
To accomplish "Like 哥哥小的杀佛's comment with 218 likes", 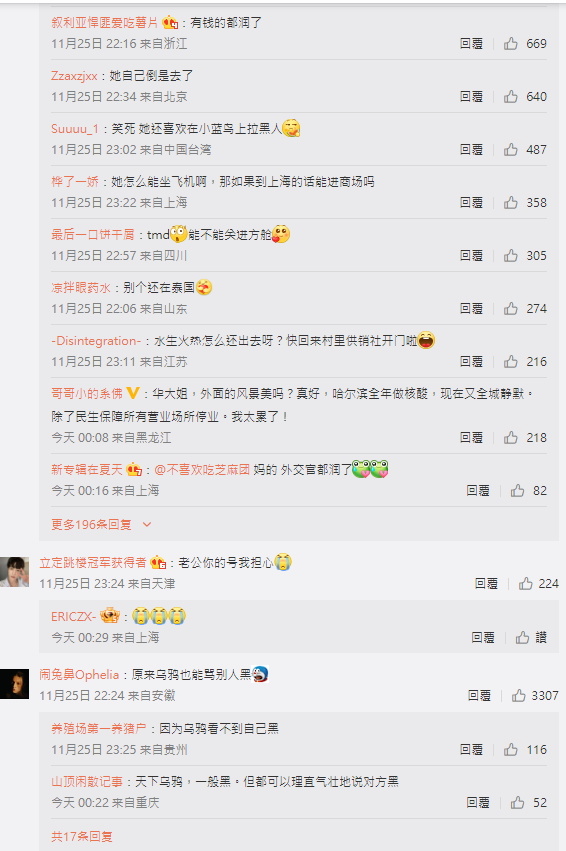I will 511,437.
